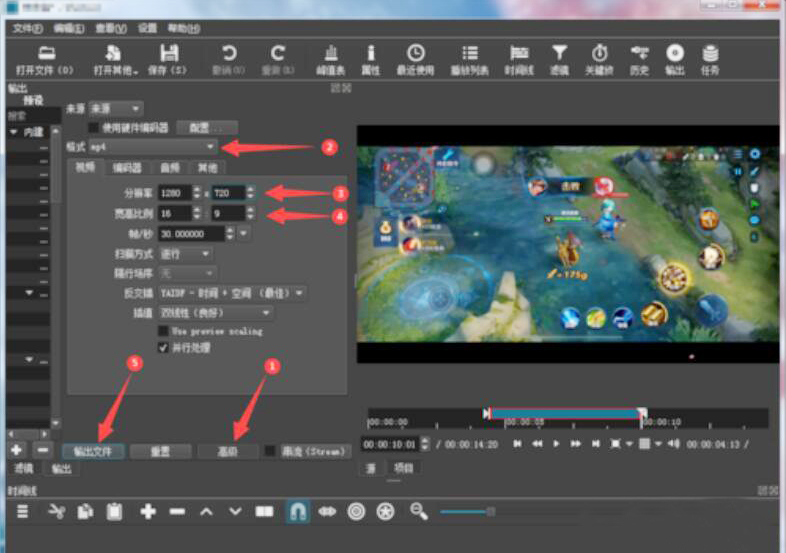This screenshot has height=553, width=786.
Task: Open the 扫描方式 scan mode dropdown
Action: [x=185, y=254]
